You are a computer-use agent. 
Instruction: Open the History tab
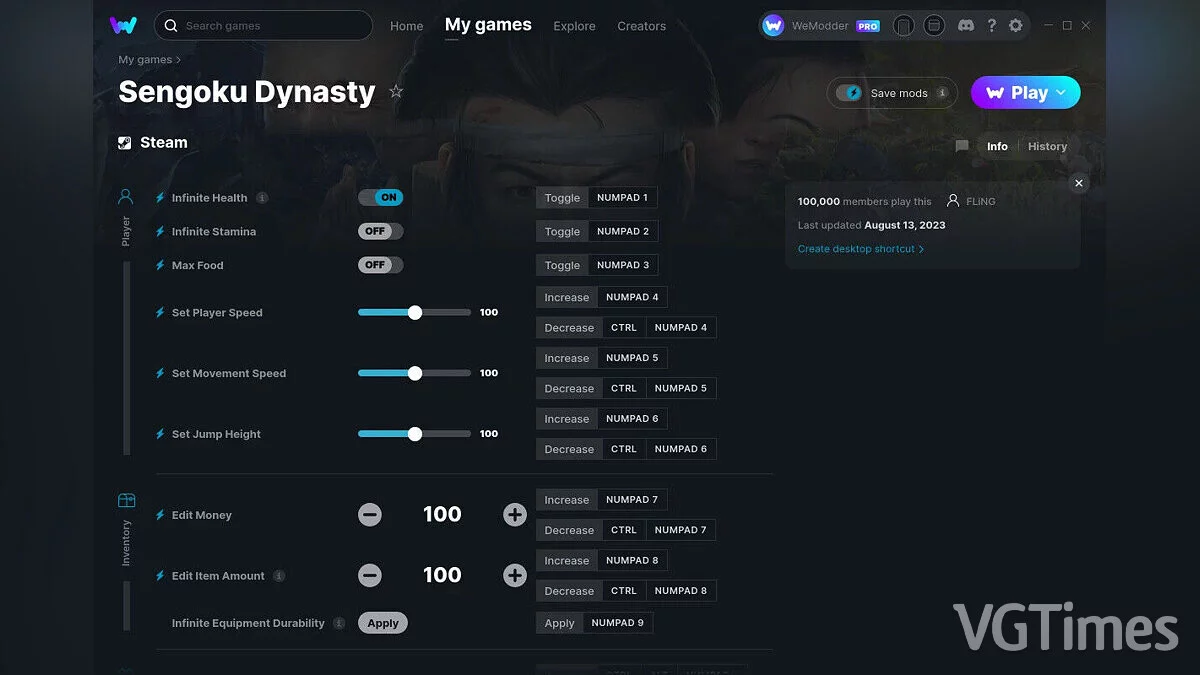coord(1047,146)
